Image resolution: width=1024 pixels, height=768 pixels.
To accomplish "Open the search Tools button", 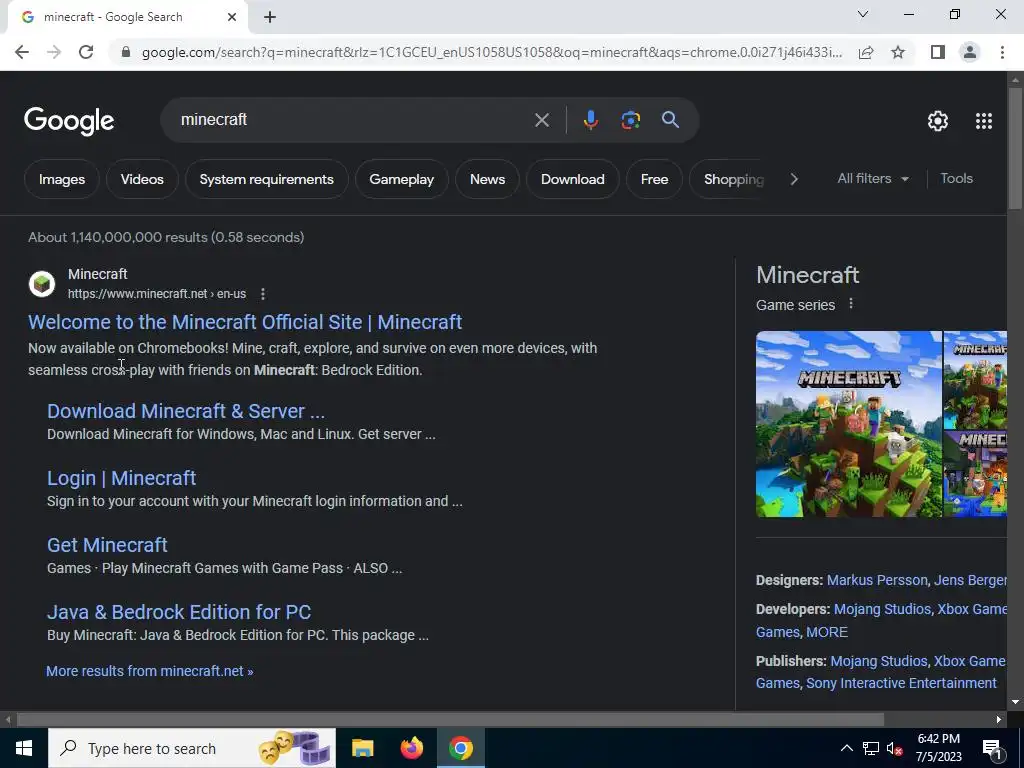I will [x=956, y=178].
